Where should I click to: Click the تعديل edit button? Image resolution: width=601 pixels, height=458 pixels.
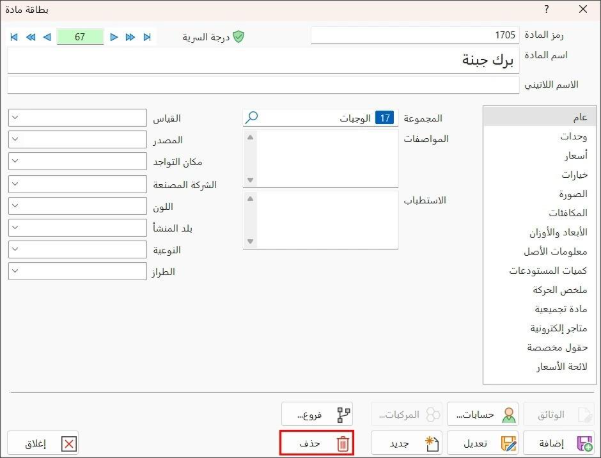click(483, 443)
